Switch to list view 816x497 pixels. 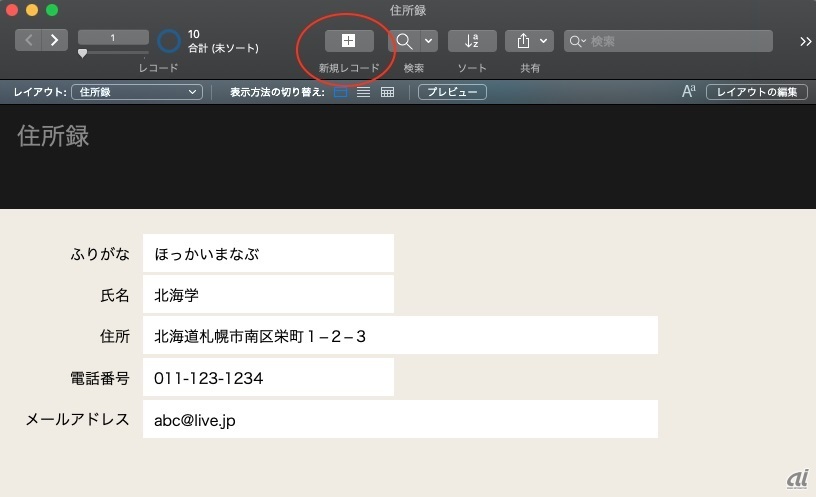(363, 93)
